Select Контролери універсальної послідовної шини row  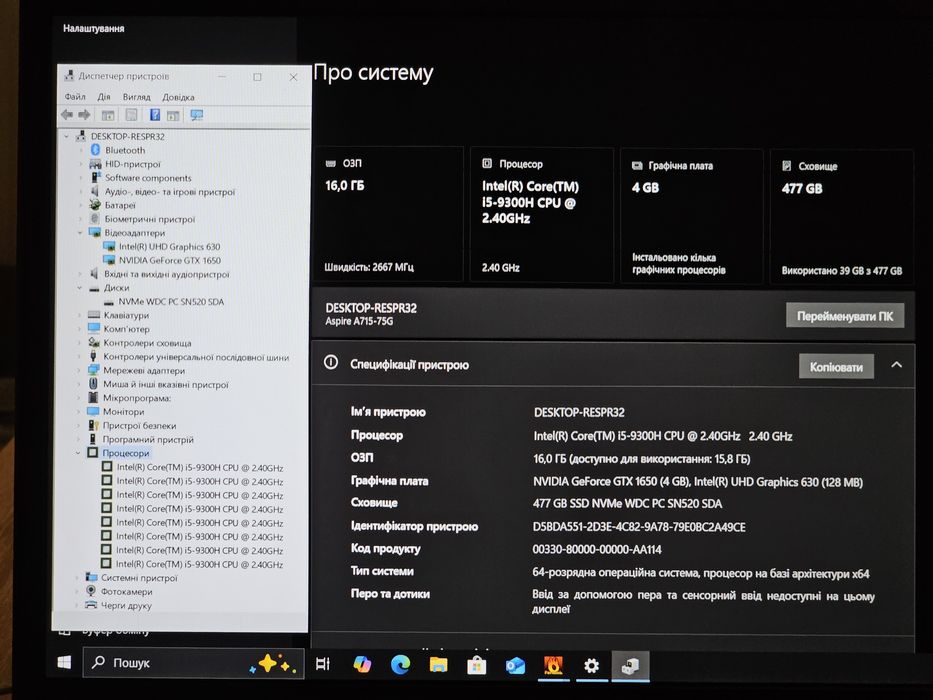pyautogui.click(x=196, y=357)
